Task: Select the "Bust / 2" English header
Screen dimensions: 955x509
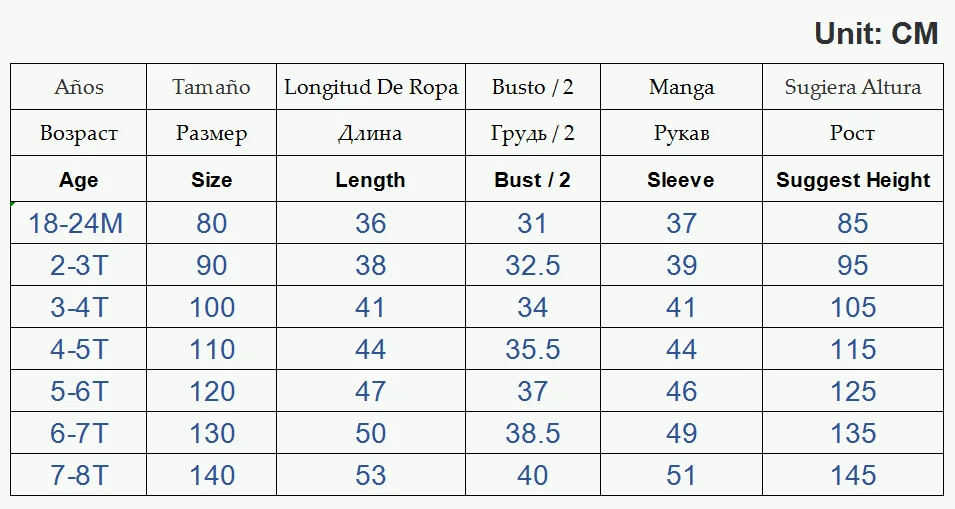Action: [532, 180]
